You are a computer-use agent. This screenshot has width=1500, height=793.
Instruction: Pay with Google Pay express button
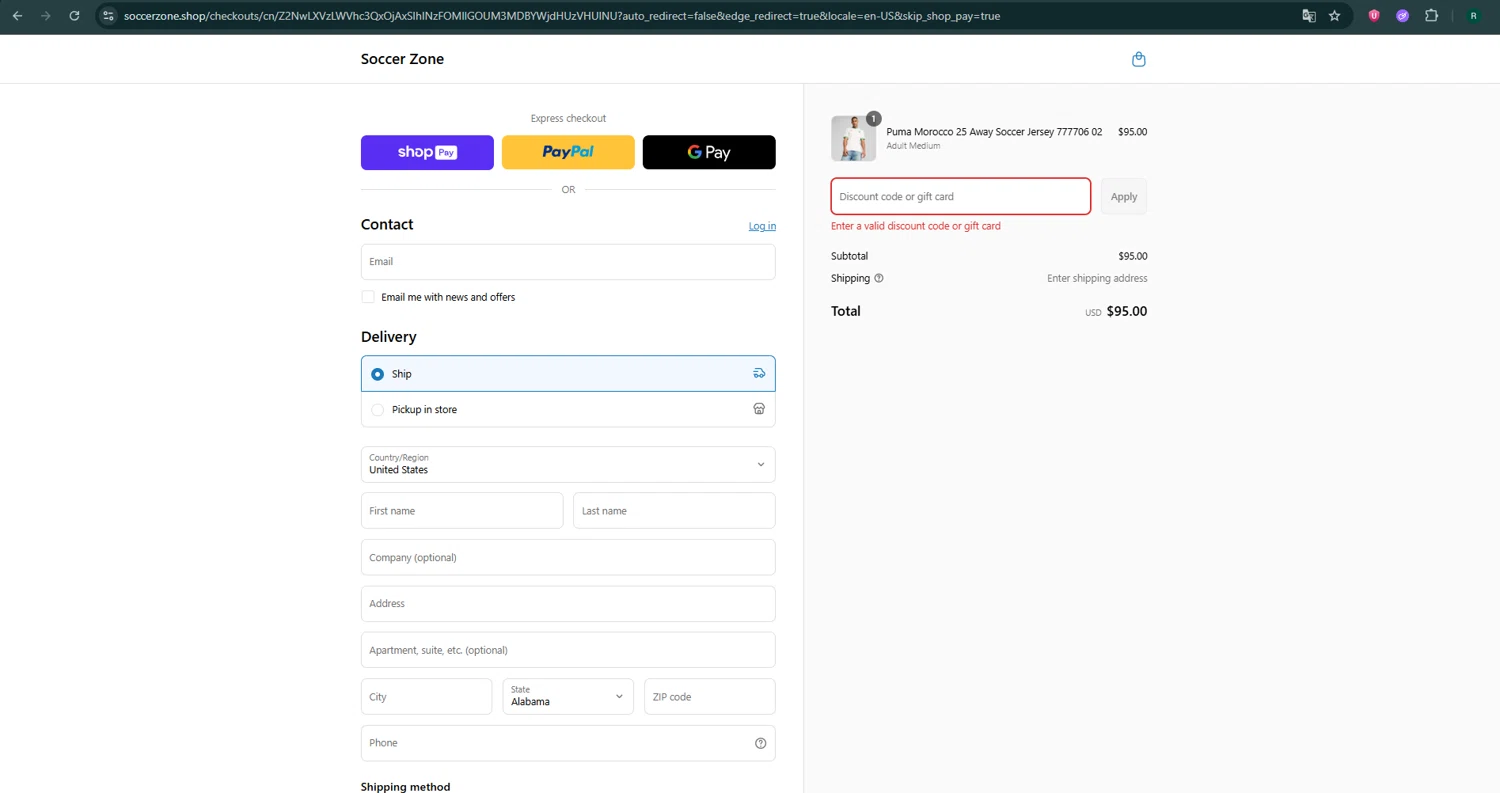click(x=709, y=152)
